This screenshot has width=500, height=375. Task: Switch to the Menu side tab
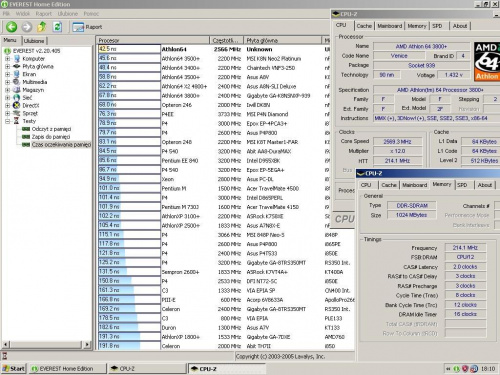tap(10, 40)
